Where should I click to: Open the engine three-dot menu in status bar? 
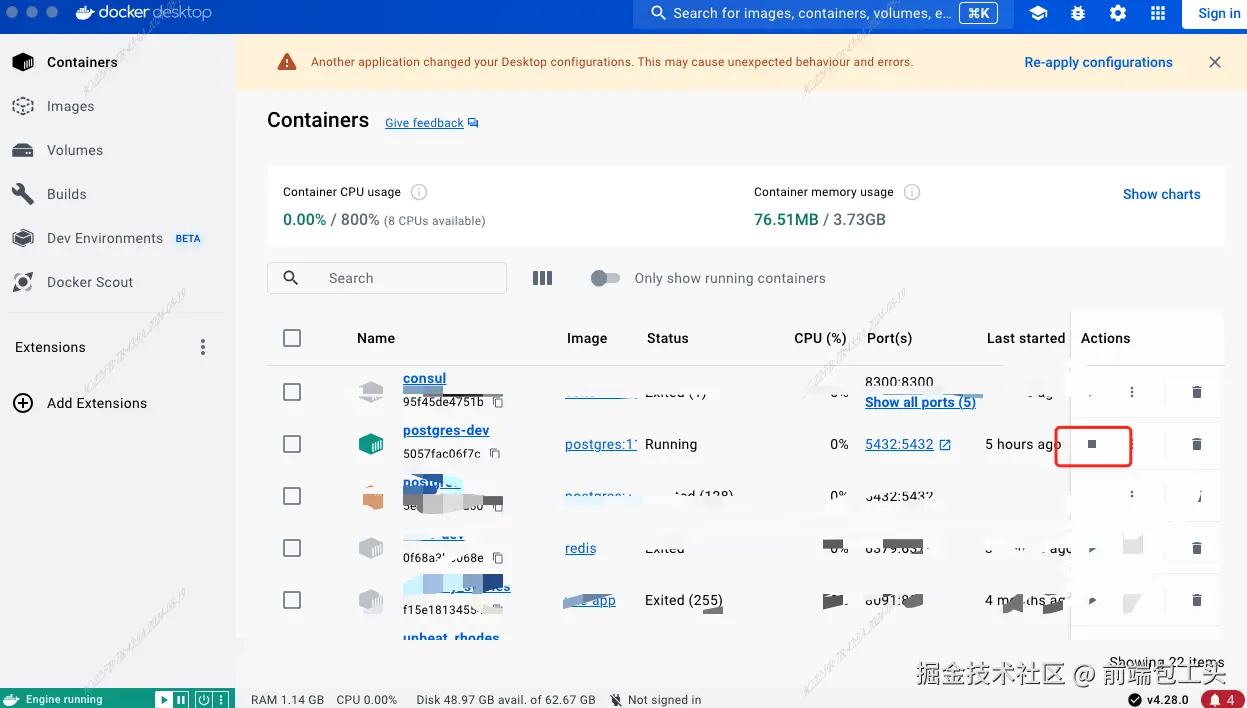coord(222,699)
